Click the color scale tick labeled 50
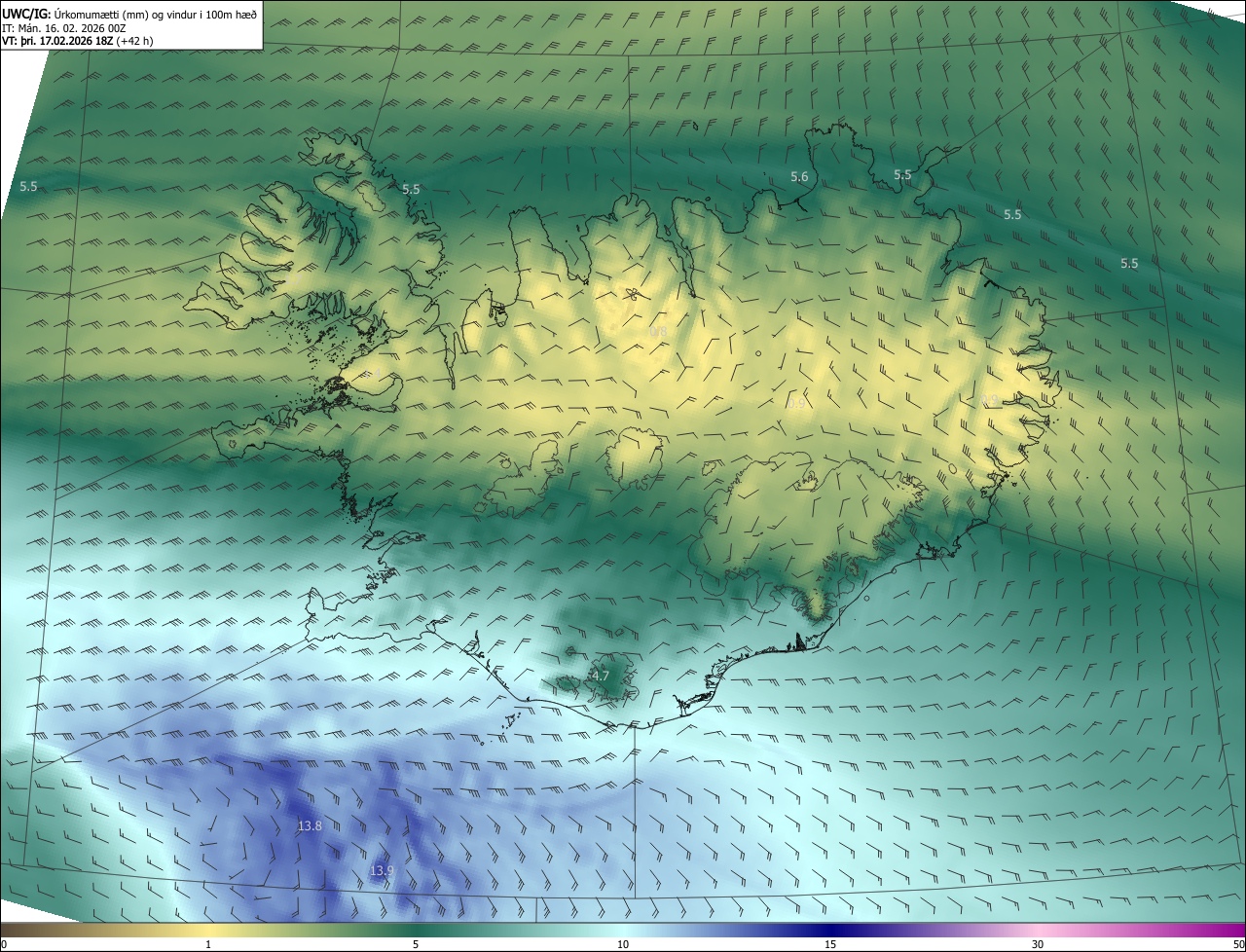This screenshot has width=1246, height=952. (1238, 944)
